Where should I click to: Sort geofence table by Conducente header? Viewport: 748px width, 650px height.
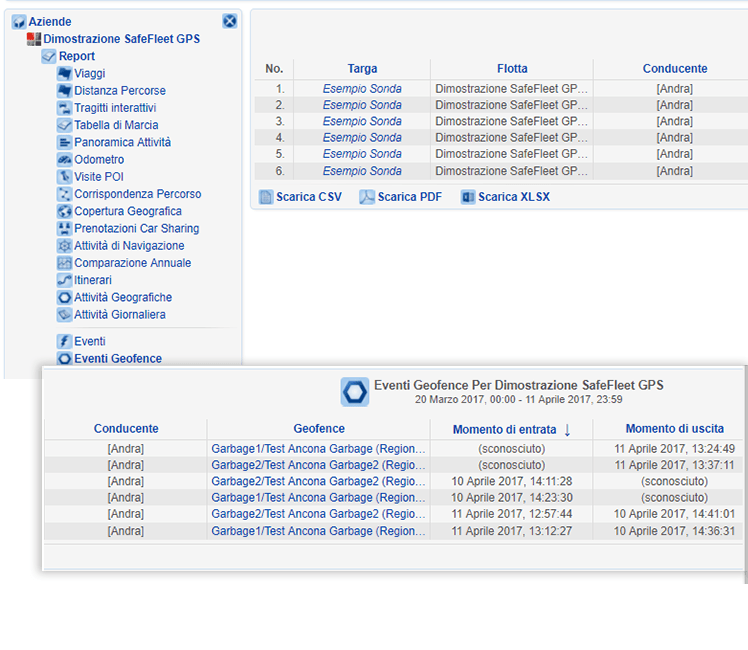pyautogui.click(x=126, y=429)
